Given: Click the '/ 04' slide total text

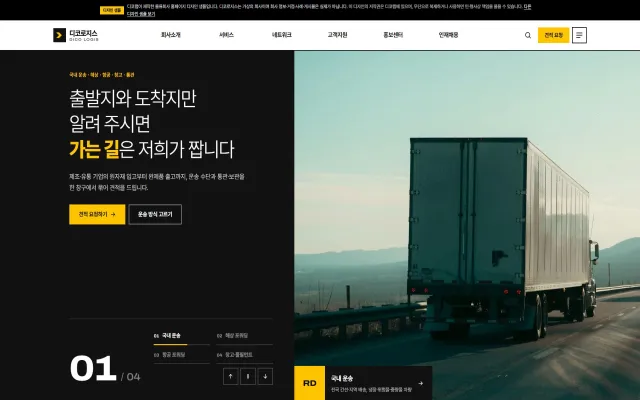Looking at the screenshot, I should pyautogui.click(x=131, y=377).
